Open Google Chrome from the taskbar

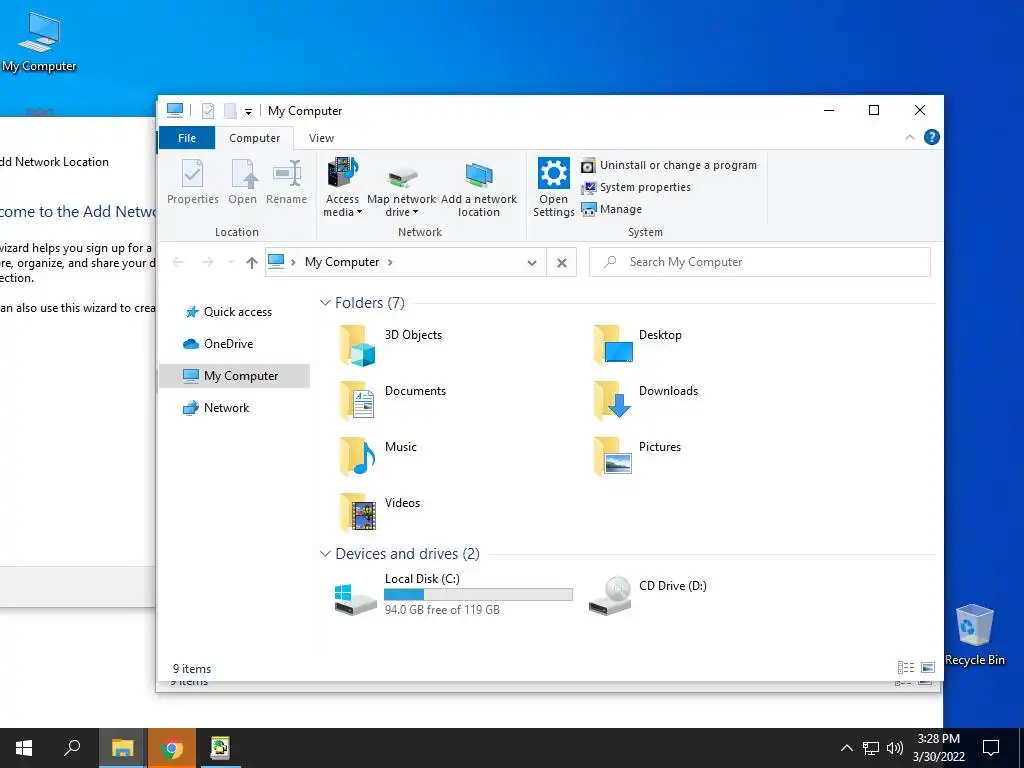[x=172, y=748]
